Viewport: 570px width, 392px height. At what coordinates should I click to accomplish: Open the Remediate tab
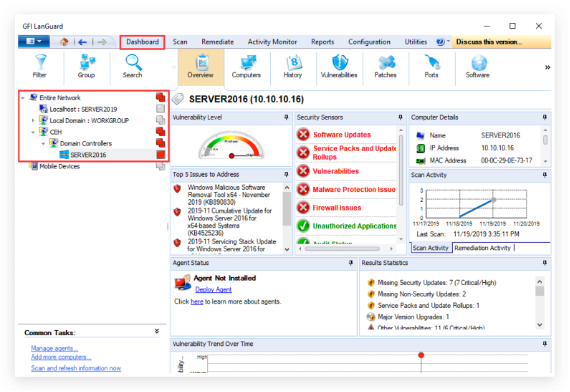[x=217, y=42]
